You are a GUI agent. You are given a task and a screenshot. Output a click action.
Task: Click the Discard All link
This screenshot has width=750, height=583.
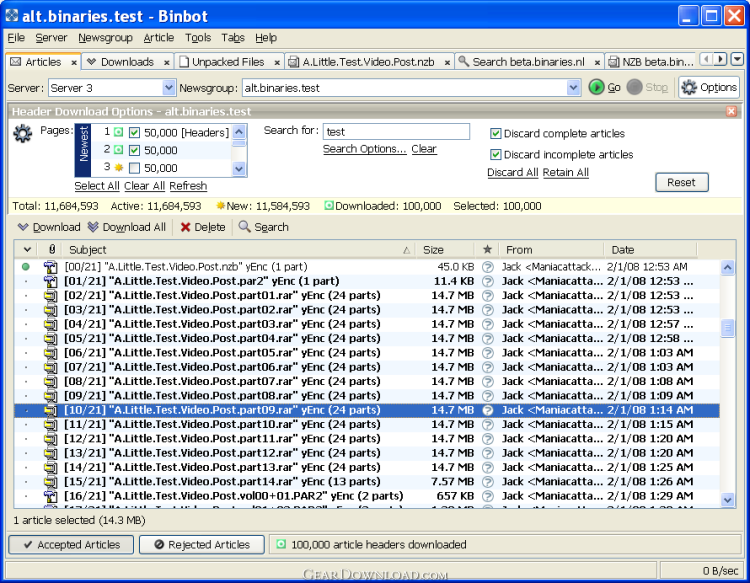click(x=512, y=172)
